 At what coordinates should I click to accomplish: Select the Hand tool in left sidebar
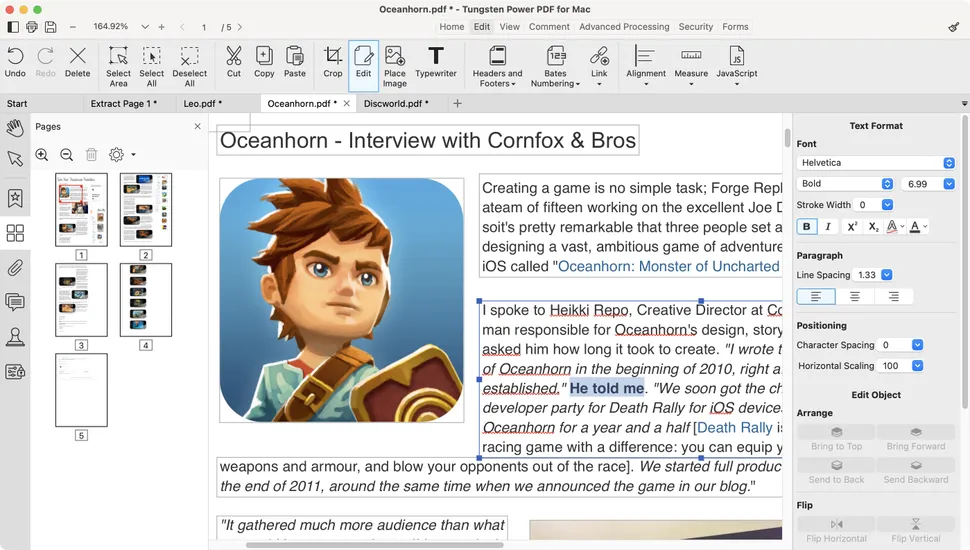(15, 128)
